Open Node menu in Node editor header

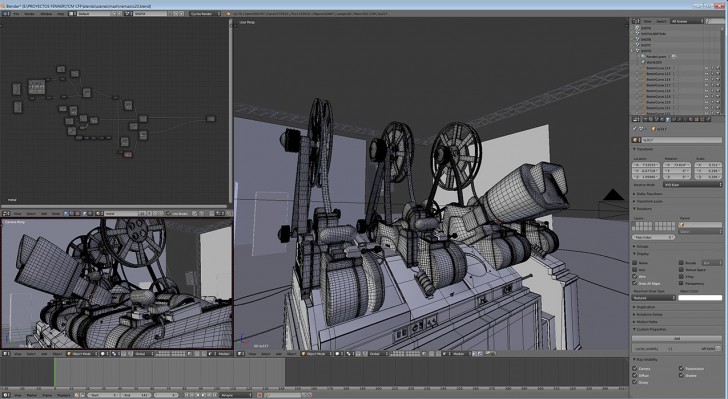coord(55,213)
